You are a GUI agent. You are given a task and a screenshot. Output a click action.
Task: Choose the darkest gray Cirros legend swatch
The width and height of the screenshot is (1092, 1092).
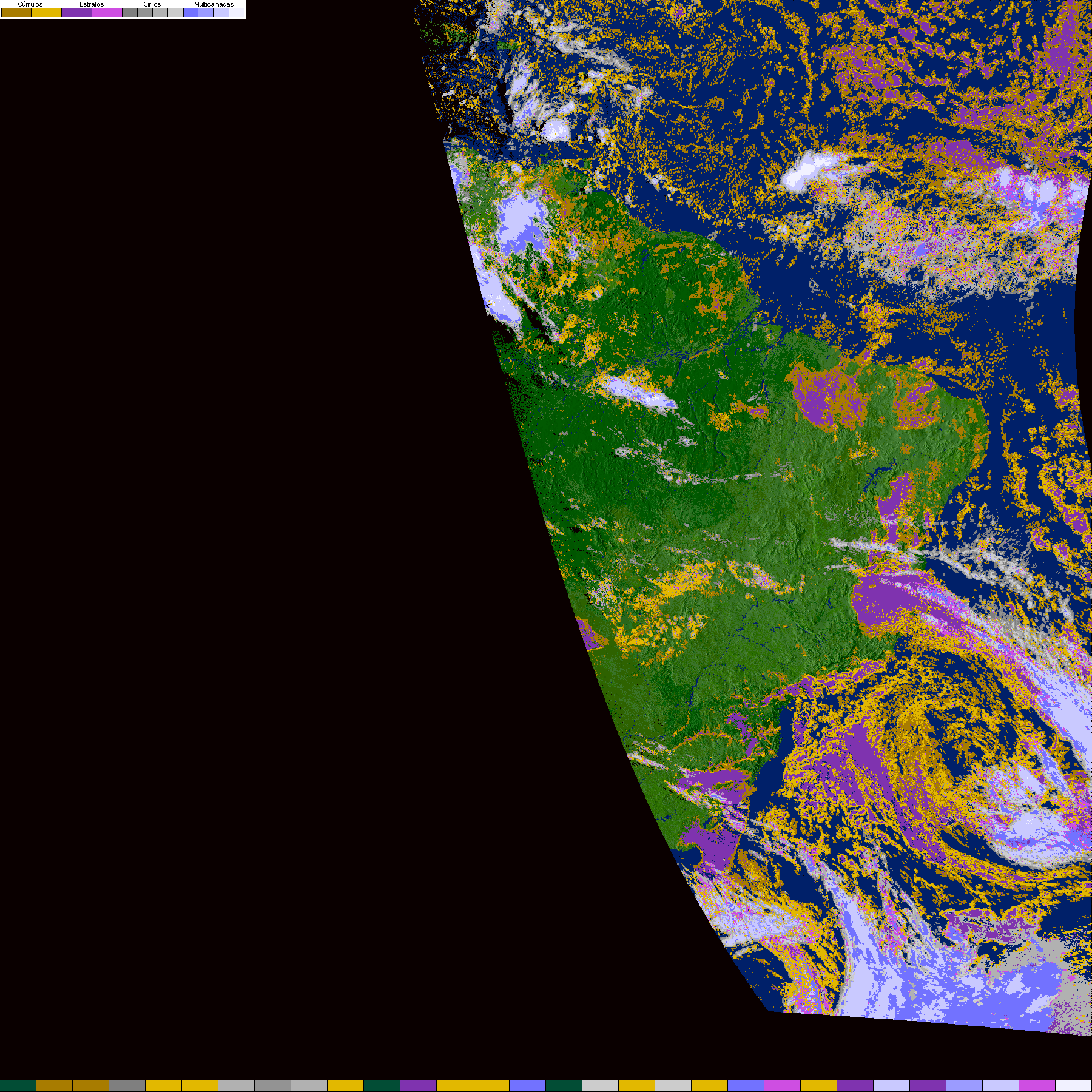coord(130,12)
